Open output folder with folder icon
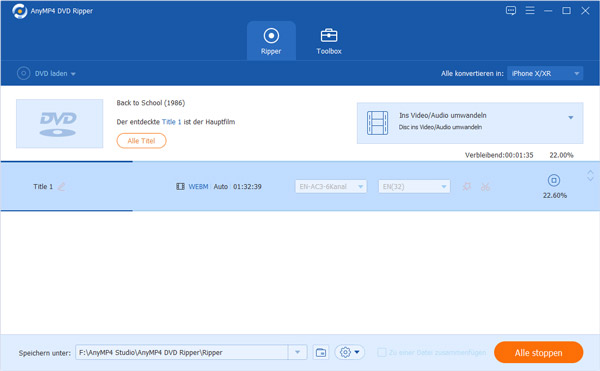Image resolution: width=600 pixels, height=371 pixels. tap(321, 352)
